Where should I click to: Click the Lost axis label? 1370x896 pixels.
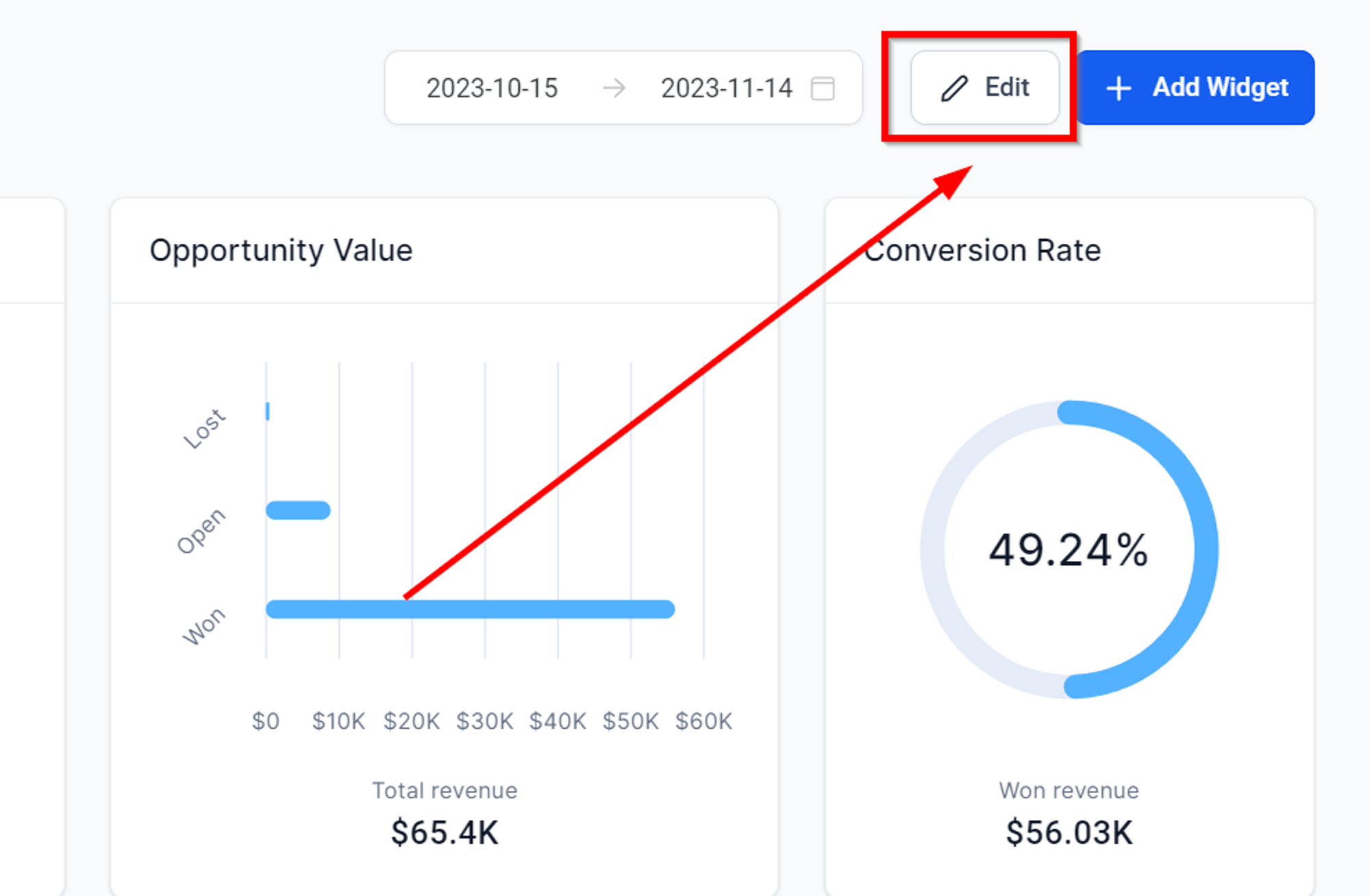click(x=204, y=429)
